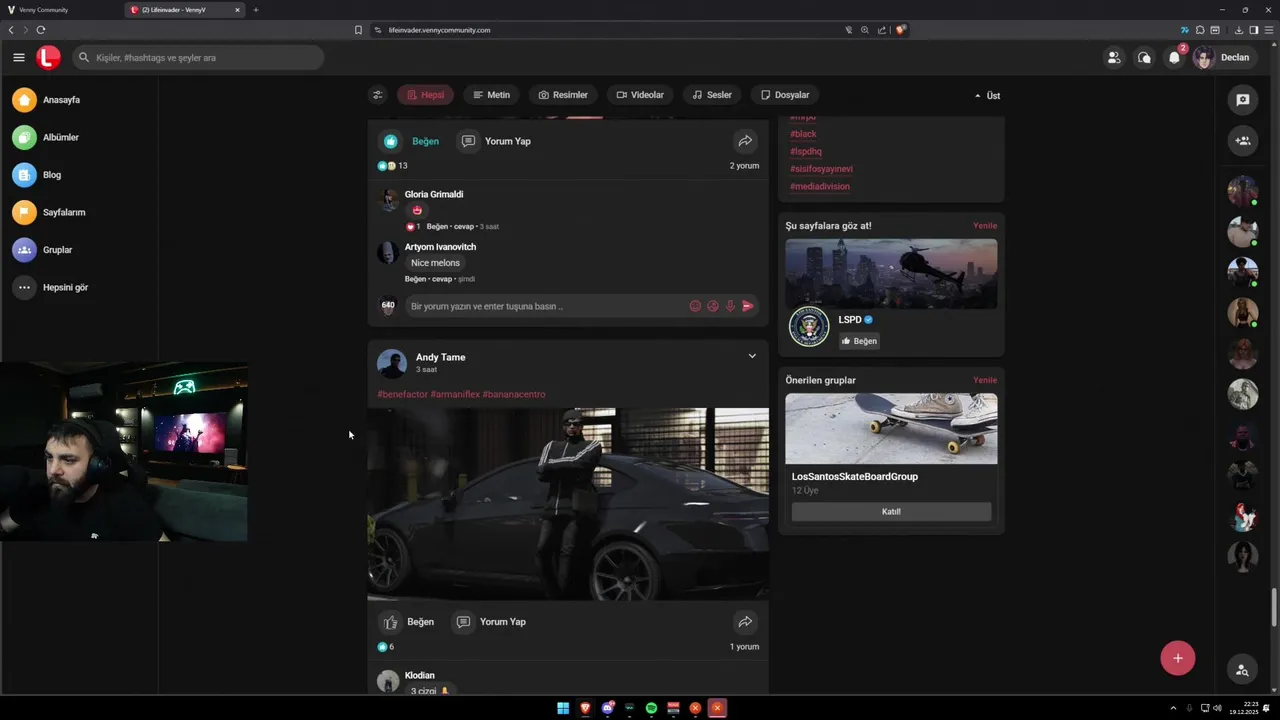Viewport: 1280px width, 720px height.
Task: Toggle the browser sidebar panel icon
Action: coord(1254,30)
